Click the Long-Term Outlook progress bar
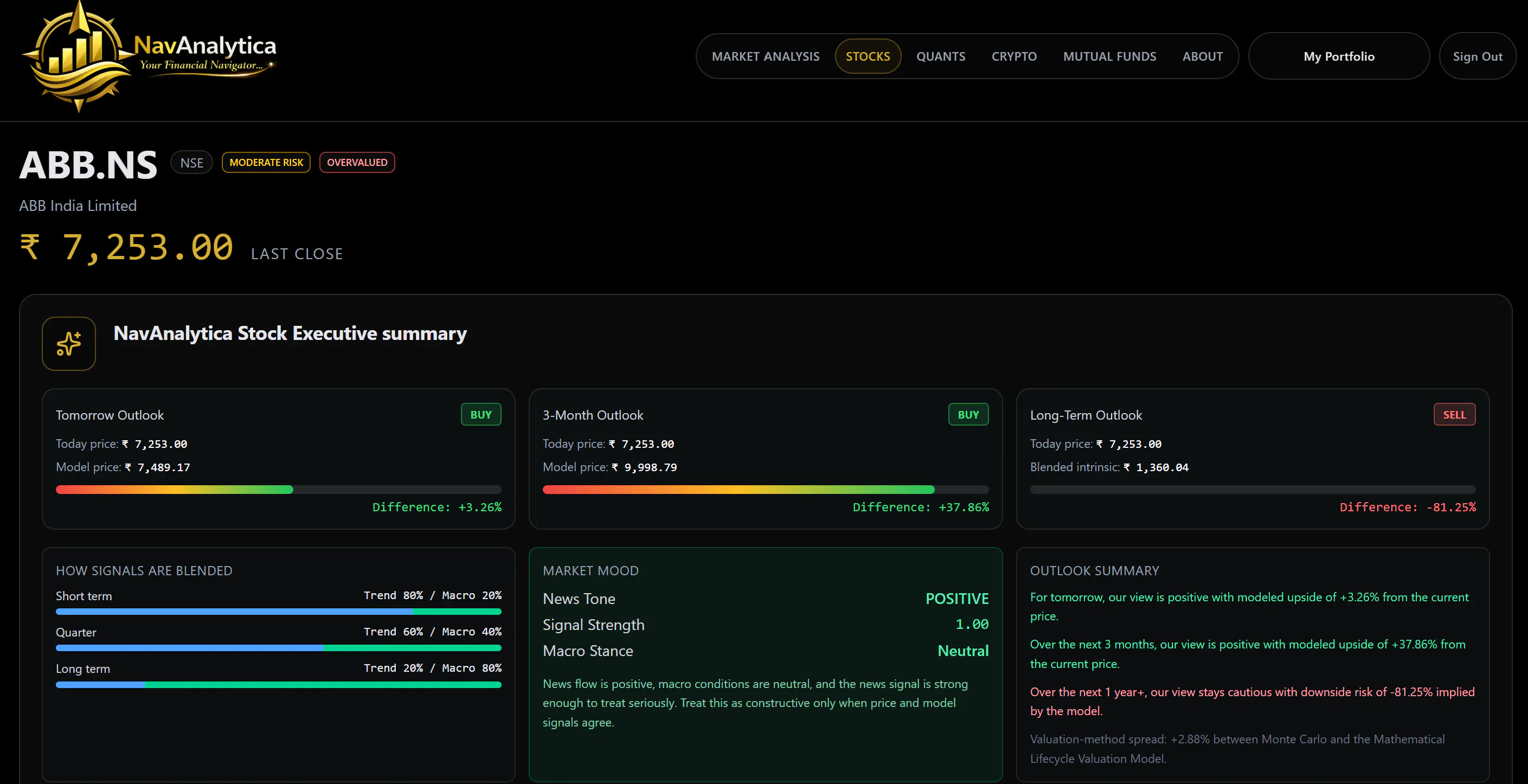This screenshot has width=1528, height=784. [1253, 489]
